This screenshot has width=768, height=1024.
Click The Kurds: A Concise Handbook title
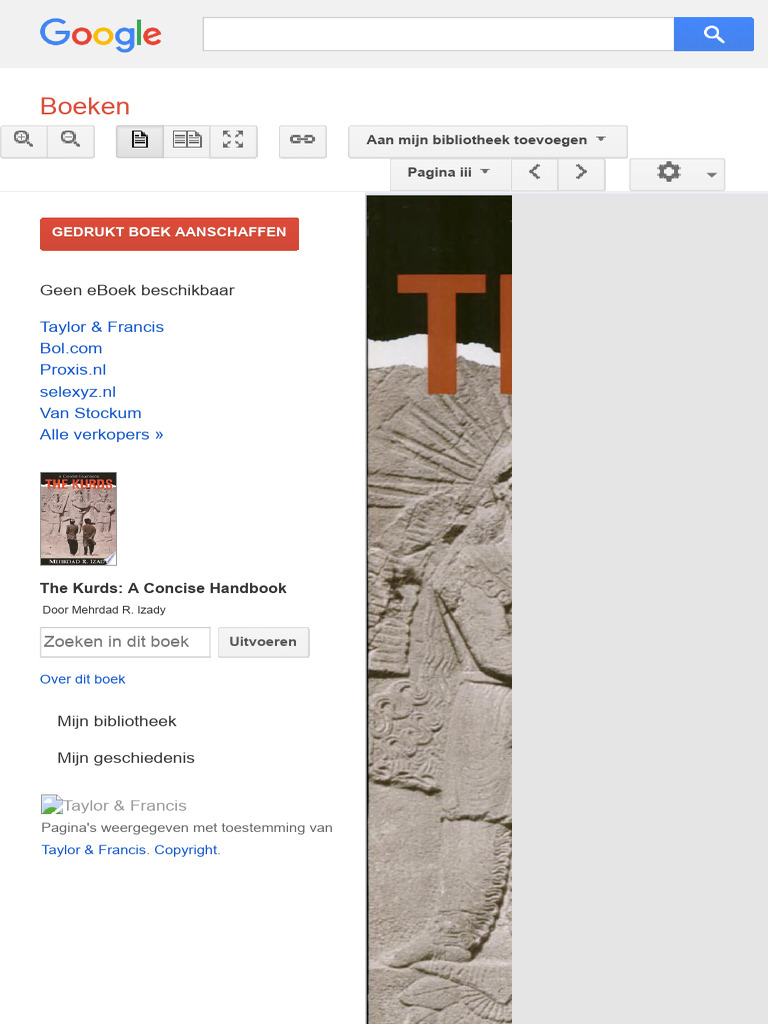pos(163,588)
